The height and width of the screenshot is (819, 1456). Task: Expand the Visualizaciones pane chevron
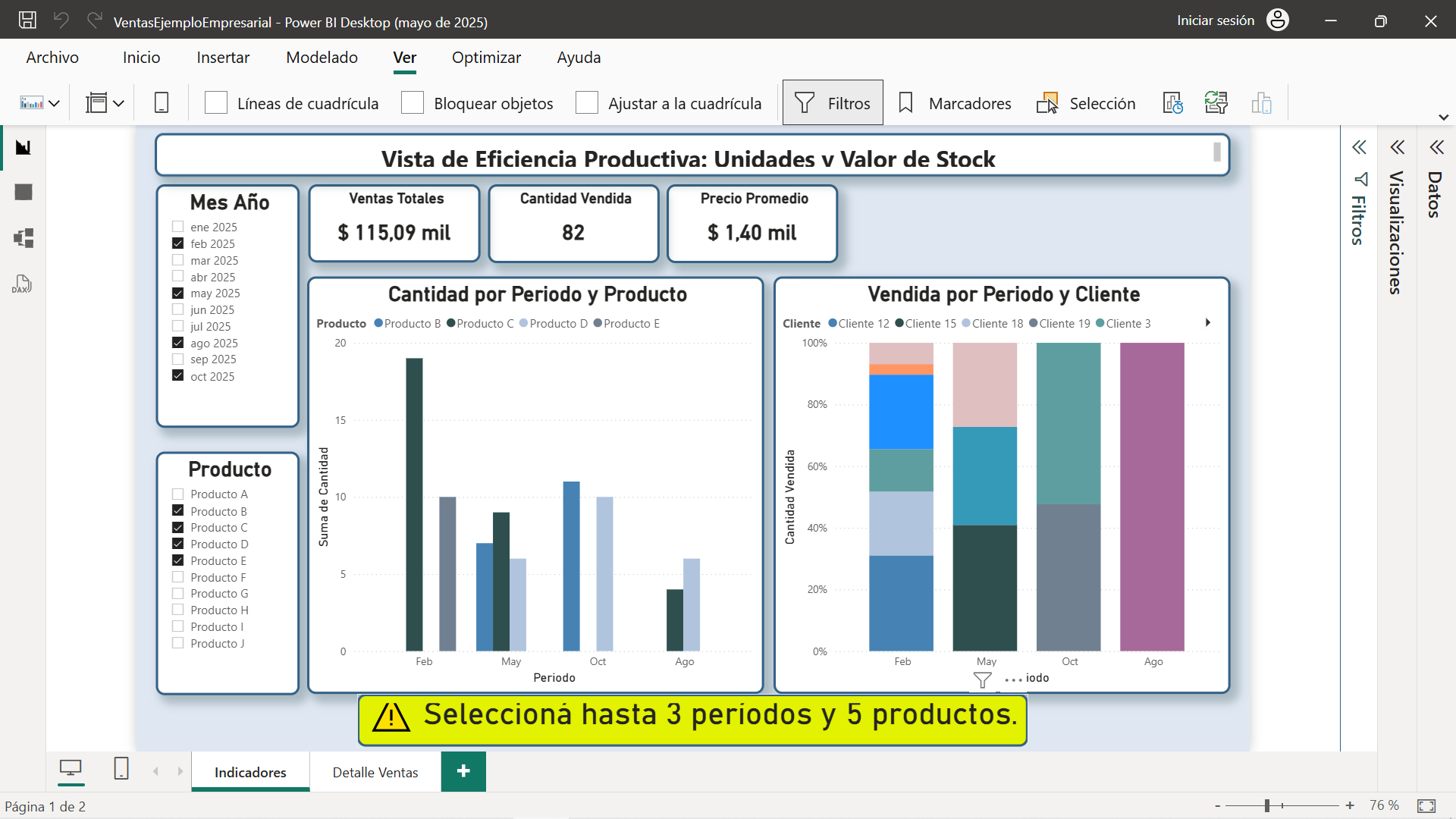pyautogui.click(x=1398, y=147)
